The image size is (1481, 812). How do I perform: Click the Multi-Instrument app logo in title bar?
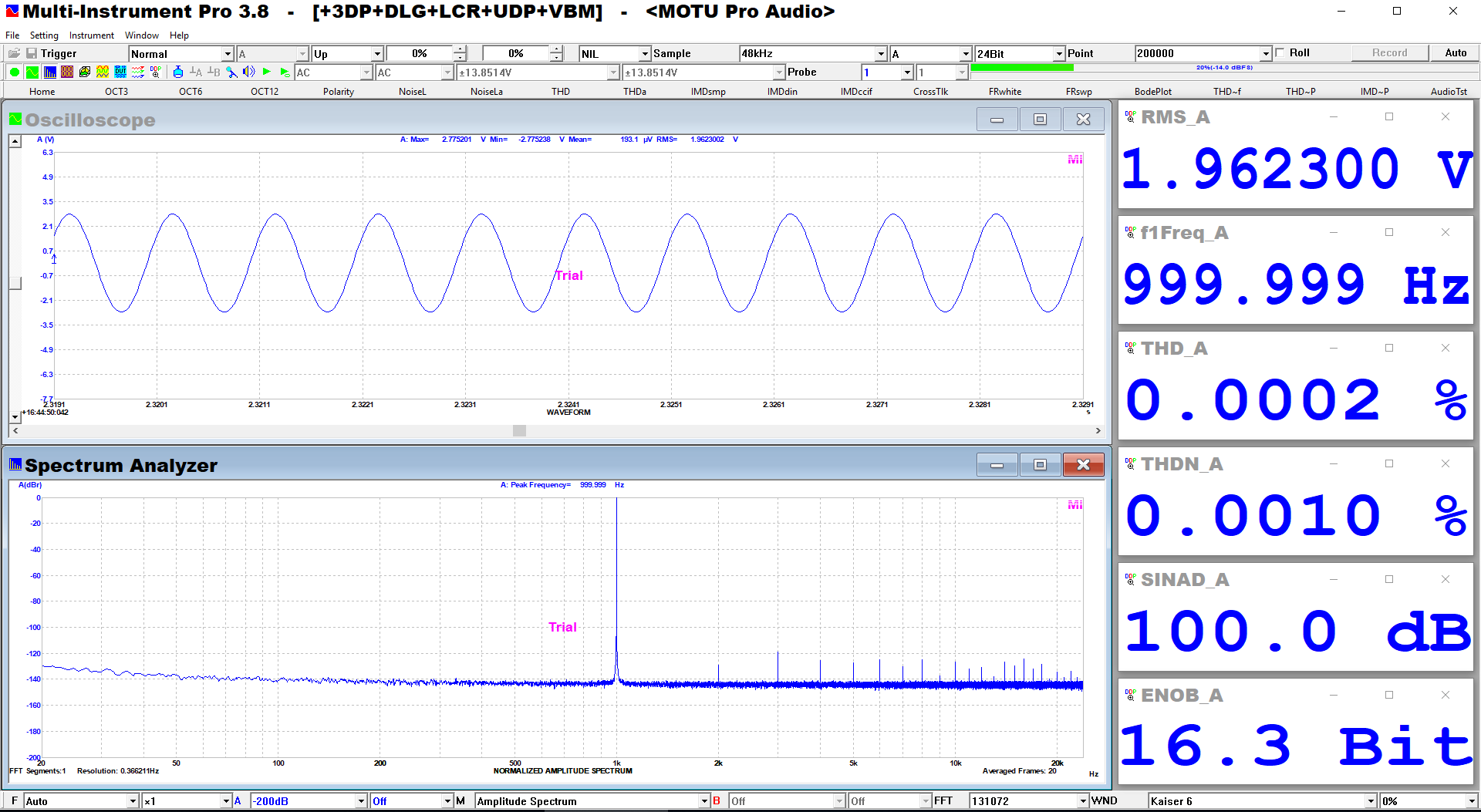click(12, 11)
